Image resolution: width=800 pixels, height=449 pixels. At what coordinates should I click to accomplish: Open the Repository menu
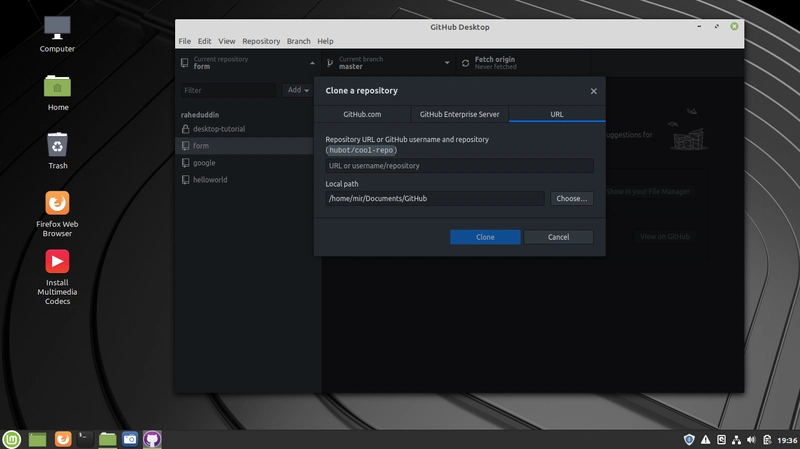(261, 41)
